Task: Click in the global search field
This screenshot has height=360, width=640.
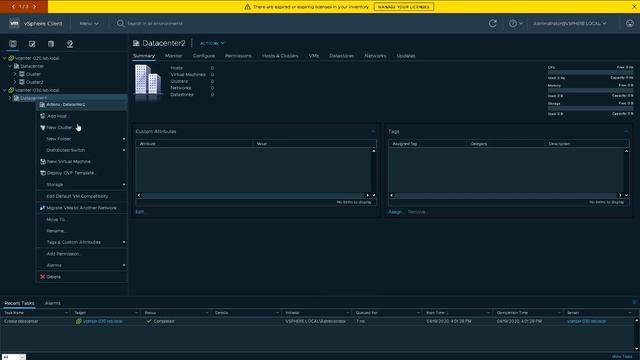Action: [155, 24]
